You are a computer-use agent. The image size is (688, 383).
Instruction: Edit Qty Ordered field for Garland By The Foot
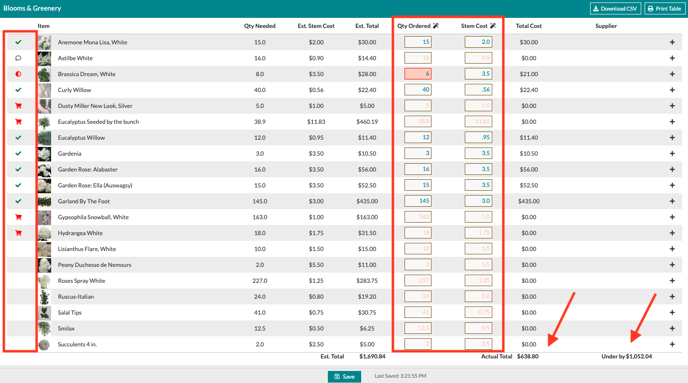coord(418,201)
